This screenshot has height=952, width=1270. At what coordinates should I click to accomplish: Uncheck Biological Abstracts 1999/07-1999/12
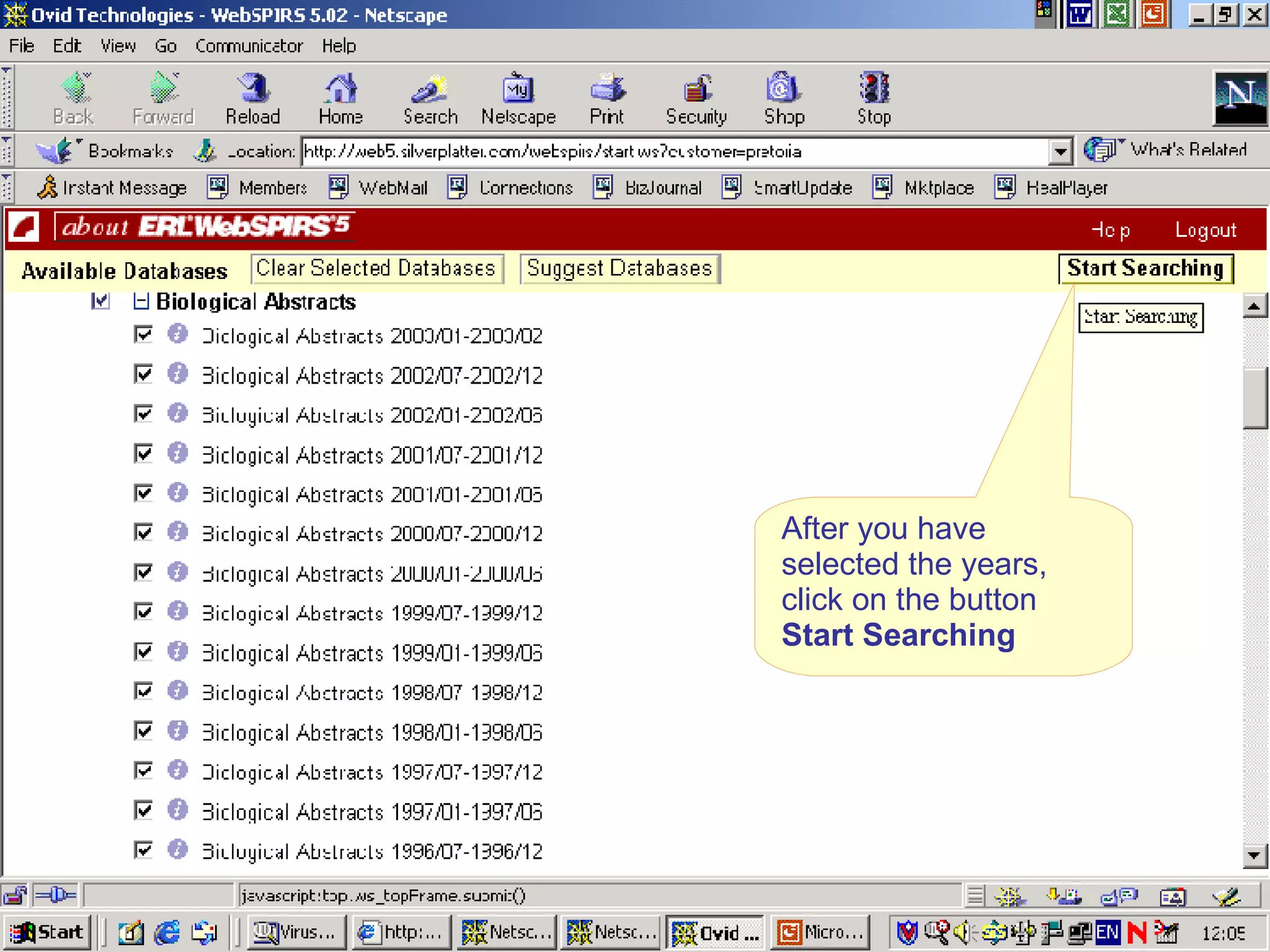[143, 612]
